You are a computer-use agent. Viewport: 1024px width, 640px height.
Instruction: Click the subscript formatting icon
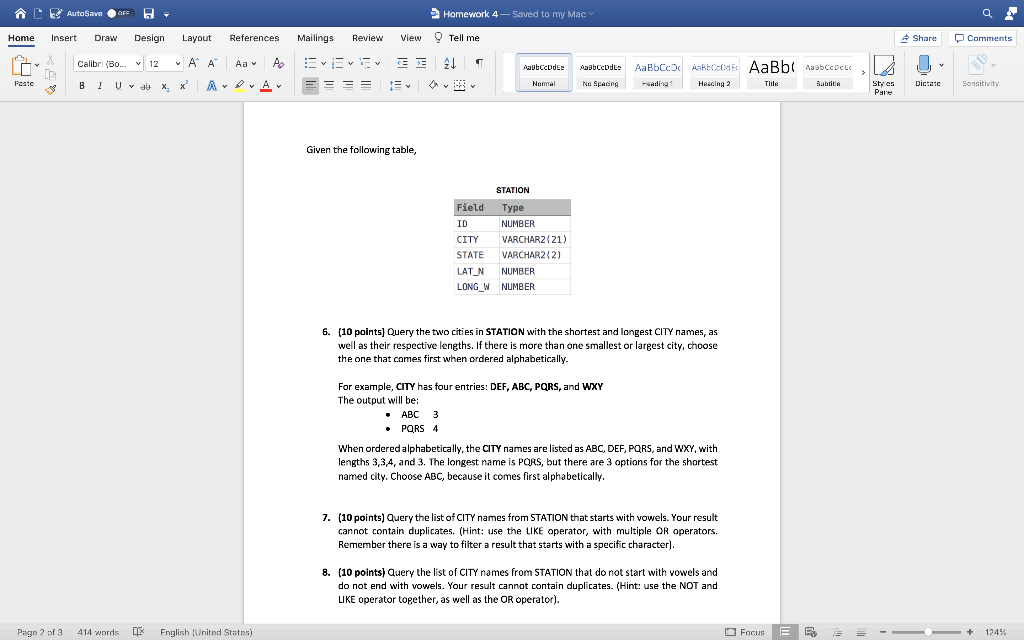pos(165,88)
